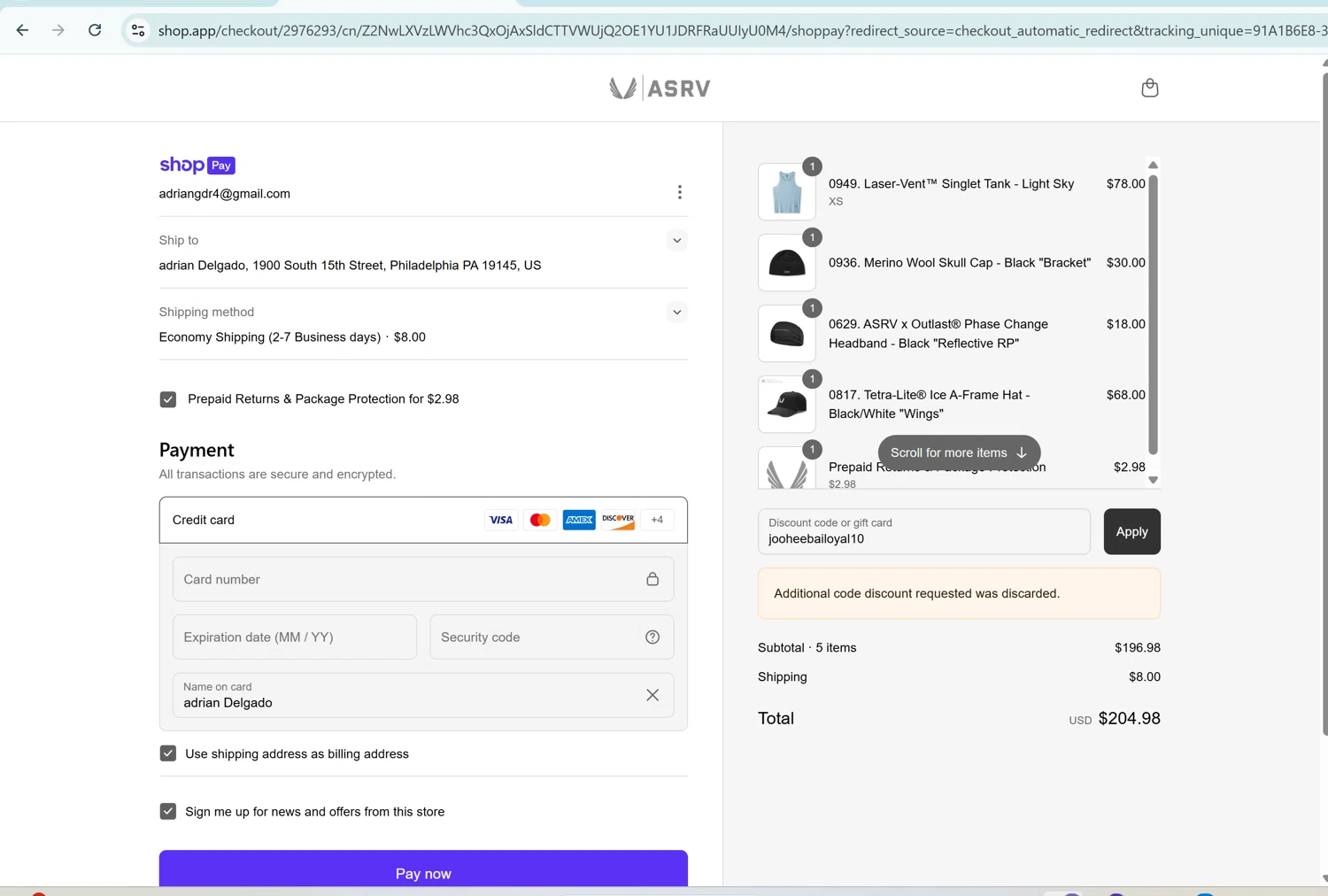Open account options three-dot menu

click(x=679, y=192)
